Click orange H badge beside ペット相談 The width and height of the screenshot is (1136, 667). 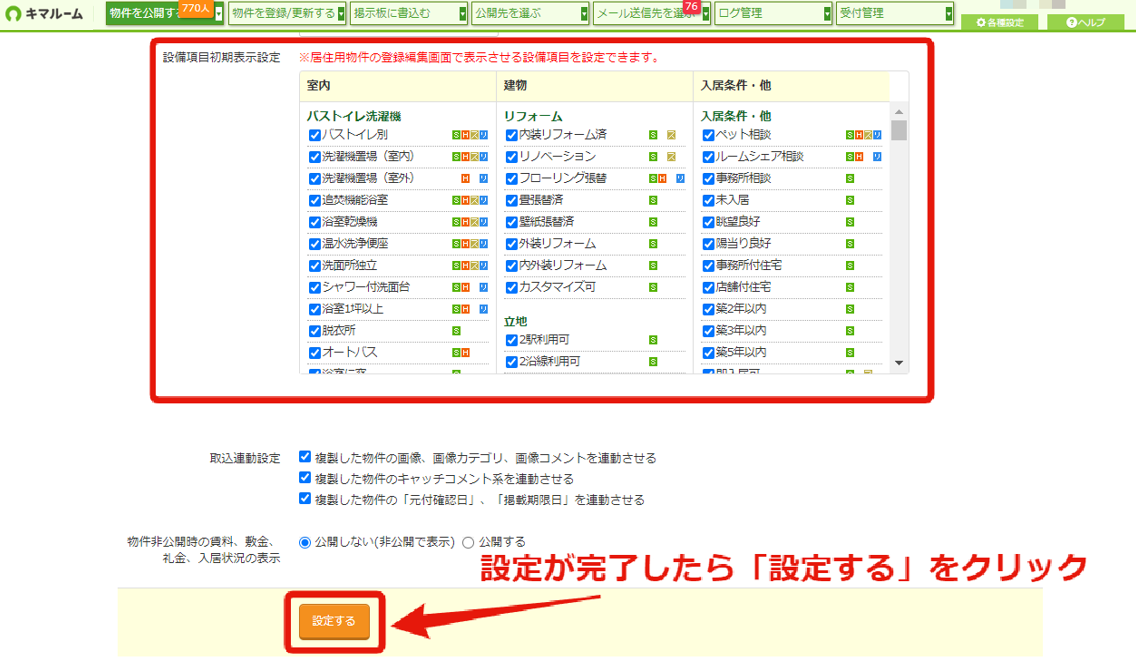click(x=859, y=135)
